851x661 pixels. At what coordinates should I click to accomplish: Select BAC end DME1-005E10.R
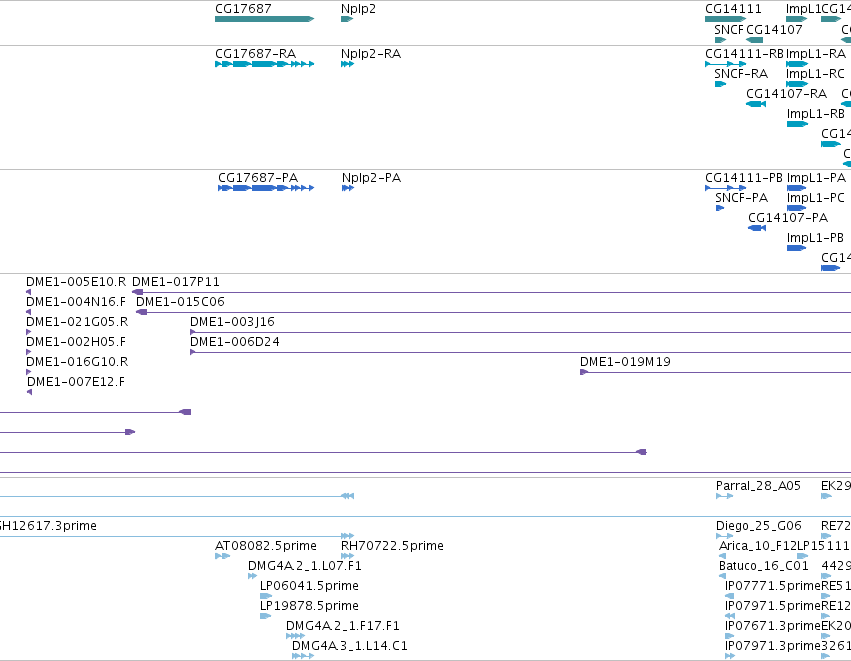[29, 292]
